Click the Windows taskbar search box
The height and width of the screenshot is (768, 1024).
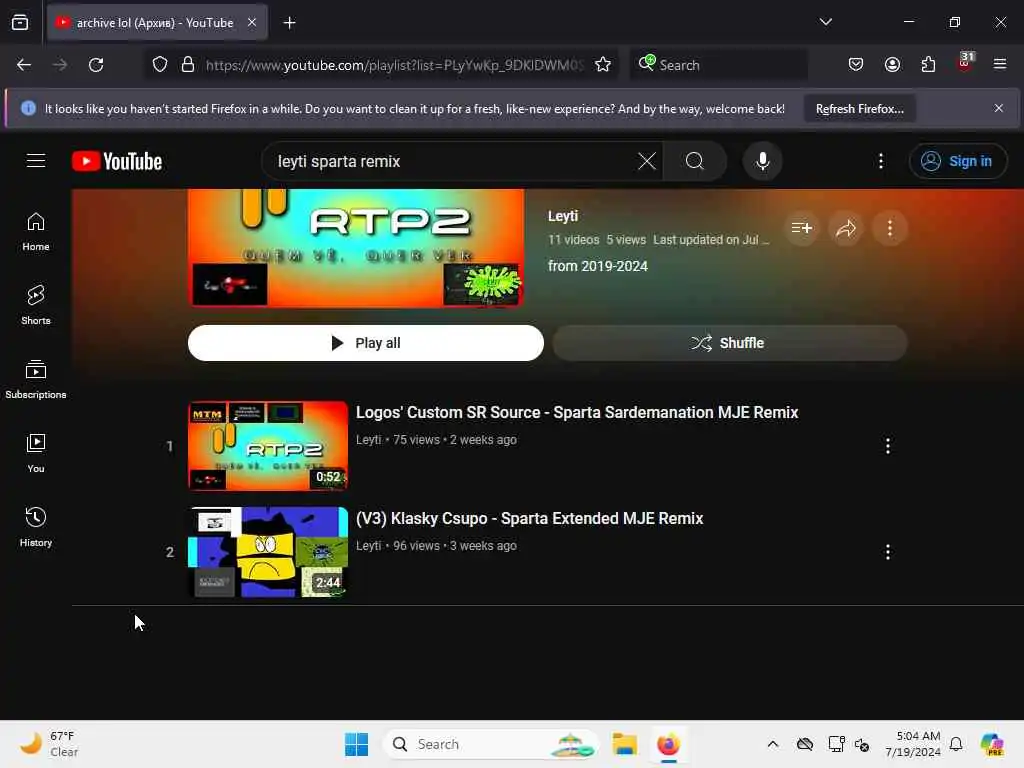click(490, 744)
